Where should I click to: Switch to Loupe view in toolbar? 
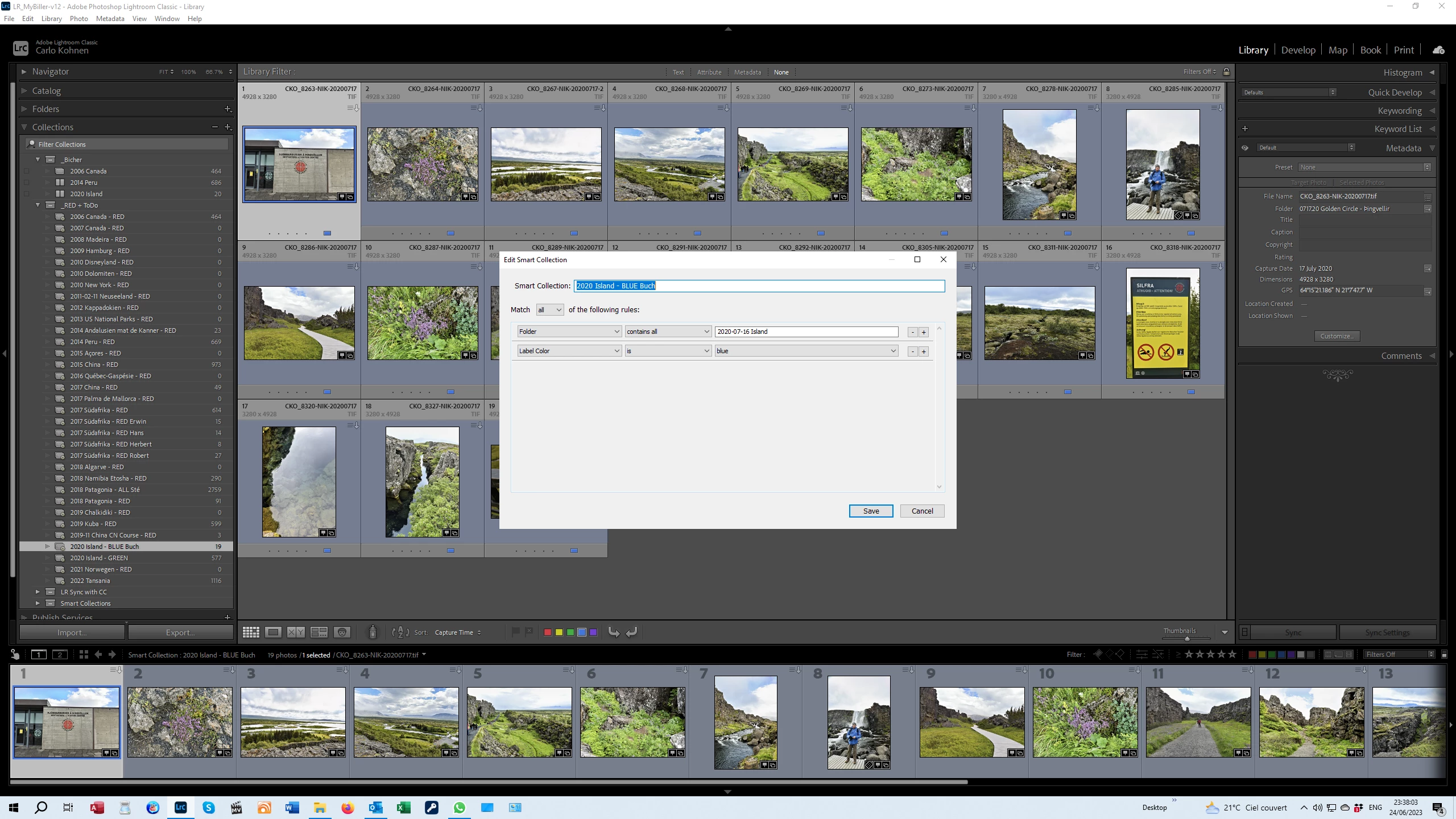(x=274, y=632)
